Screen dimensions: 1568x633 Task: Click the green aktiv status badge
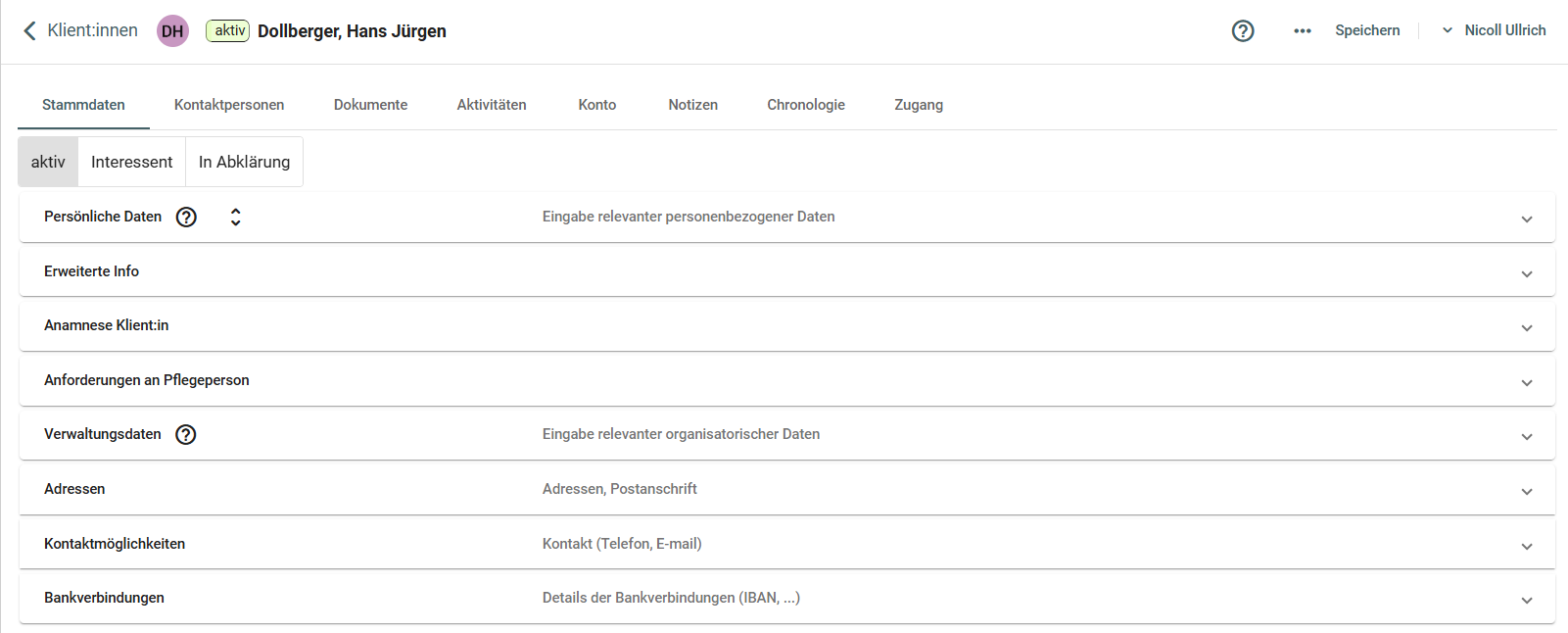click(x=228, y=30)
